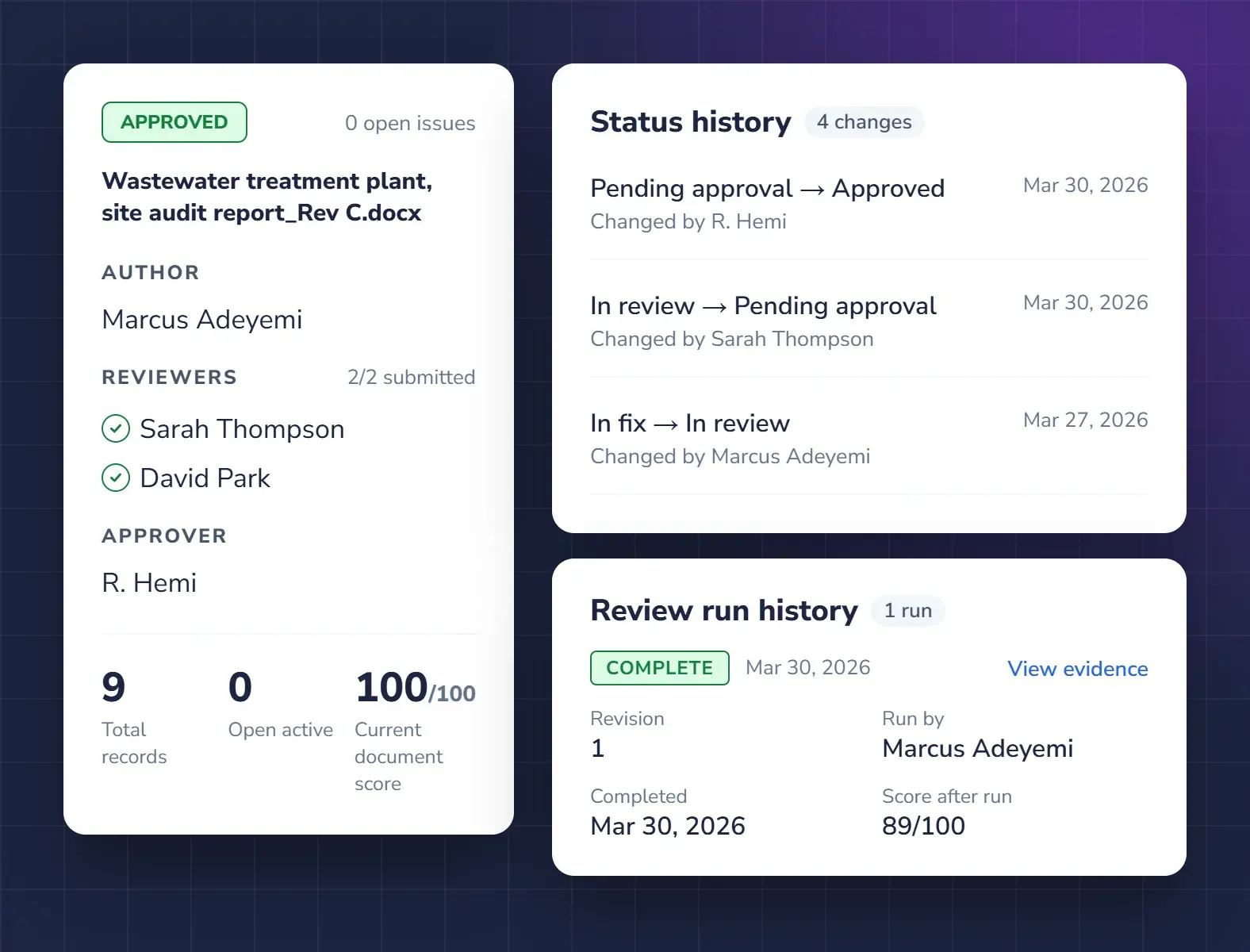The width and height of the screenshot is (1250, 952).
Task: Click the Mar 27, 2026 status date
Action: 1086,420
